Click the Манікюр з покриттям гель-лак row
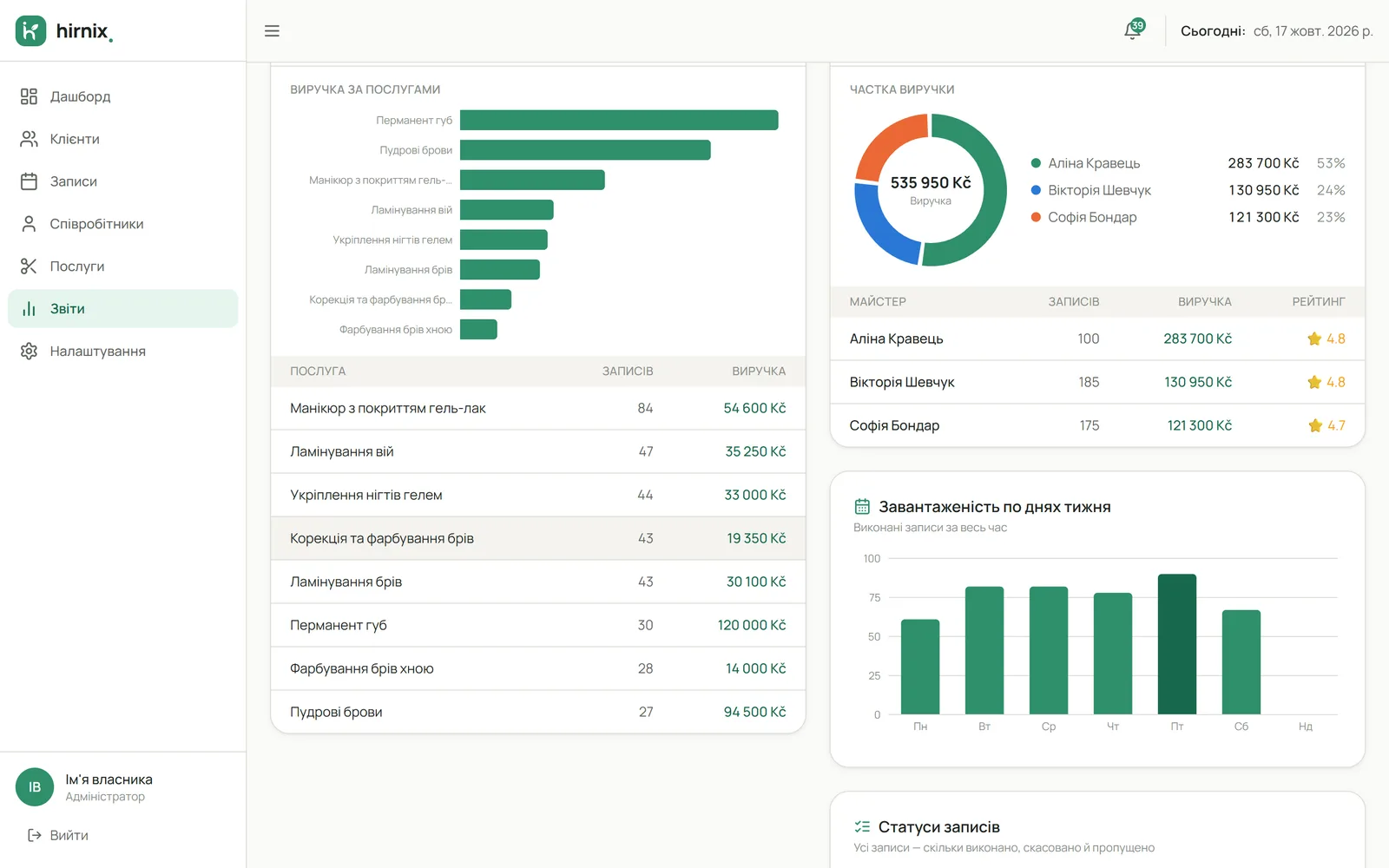 pyautogui.click(x=538, y=408)
